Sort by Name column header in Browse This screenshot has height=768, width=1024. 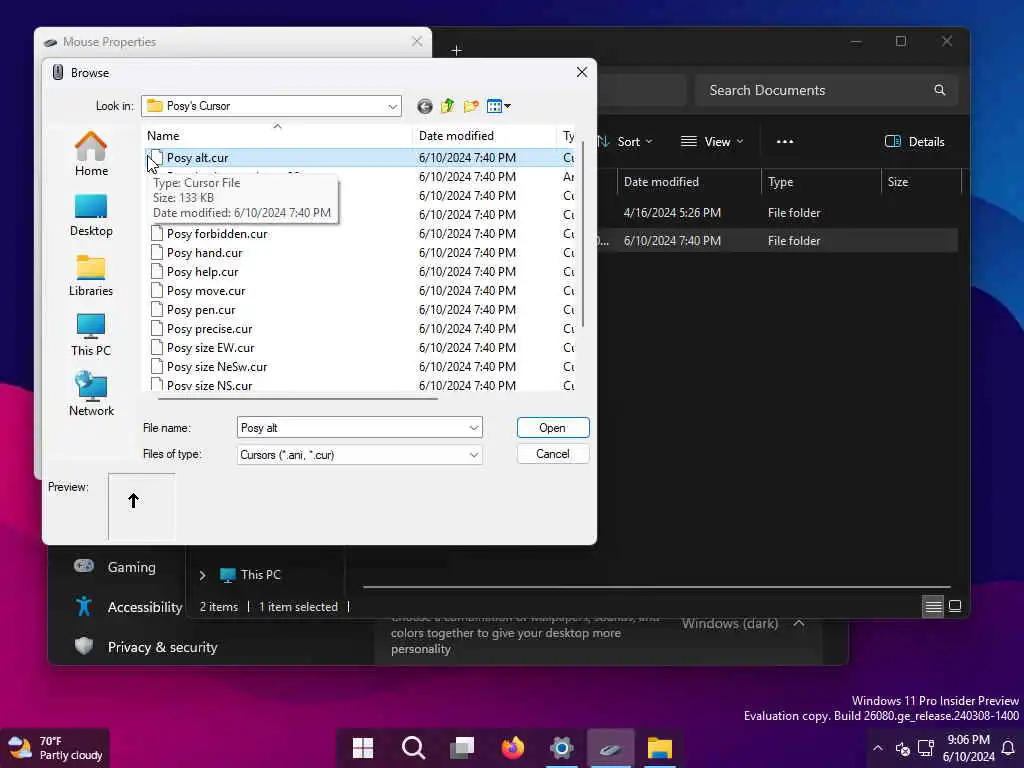(x=278, y=136)
